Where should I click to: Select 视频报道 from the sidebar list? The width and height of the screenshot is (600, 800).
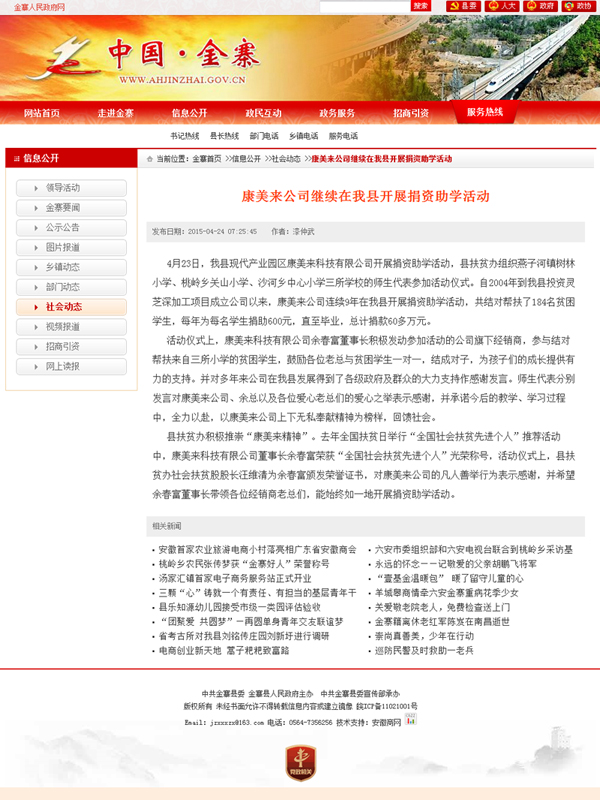click(x=71, y=327)
